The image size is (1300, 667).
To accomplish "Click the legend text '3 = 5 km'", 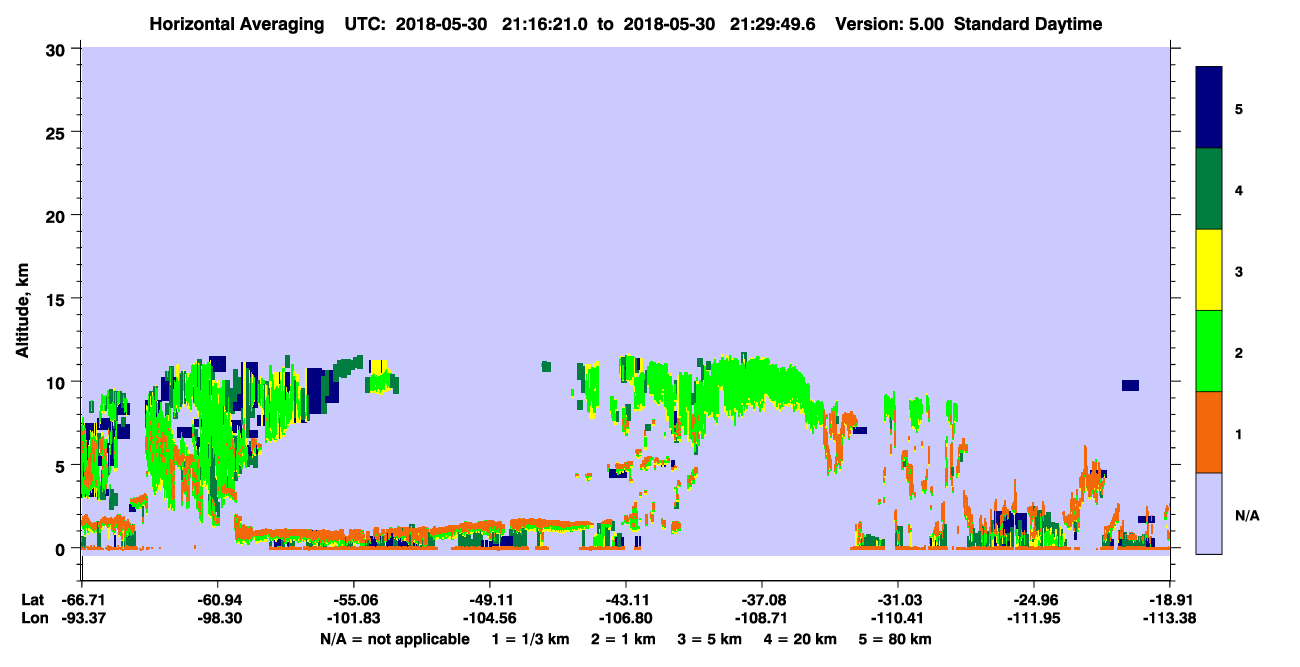I will (x=711, y=639).
